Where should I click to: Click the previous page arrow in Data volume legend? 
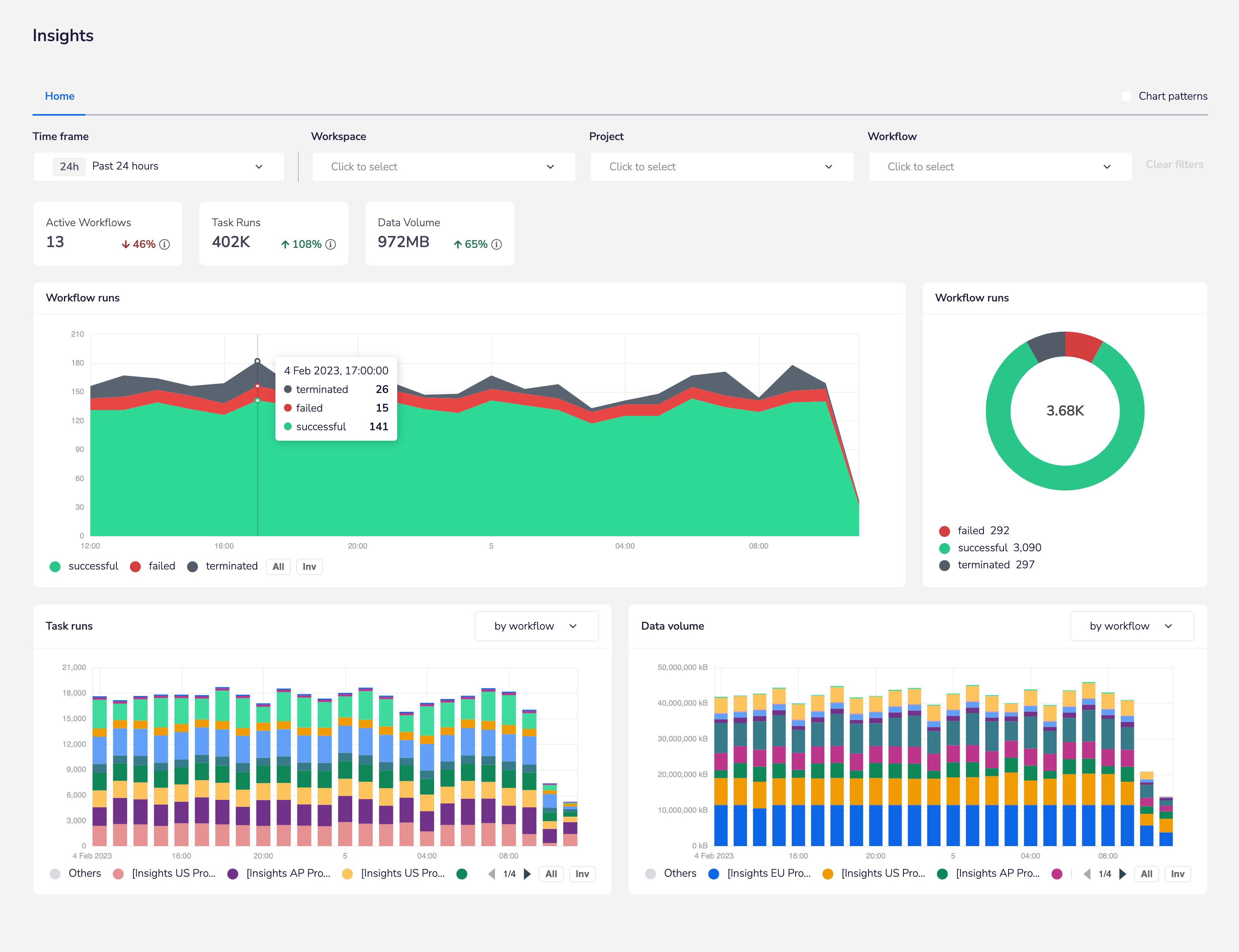1087,874
